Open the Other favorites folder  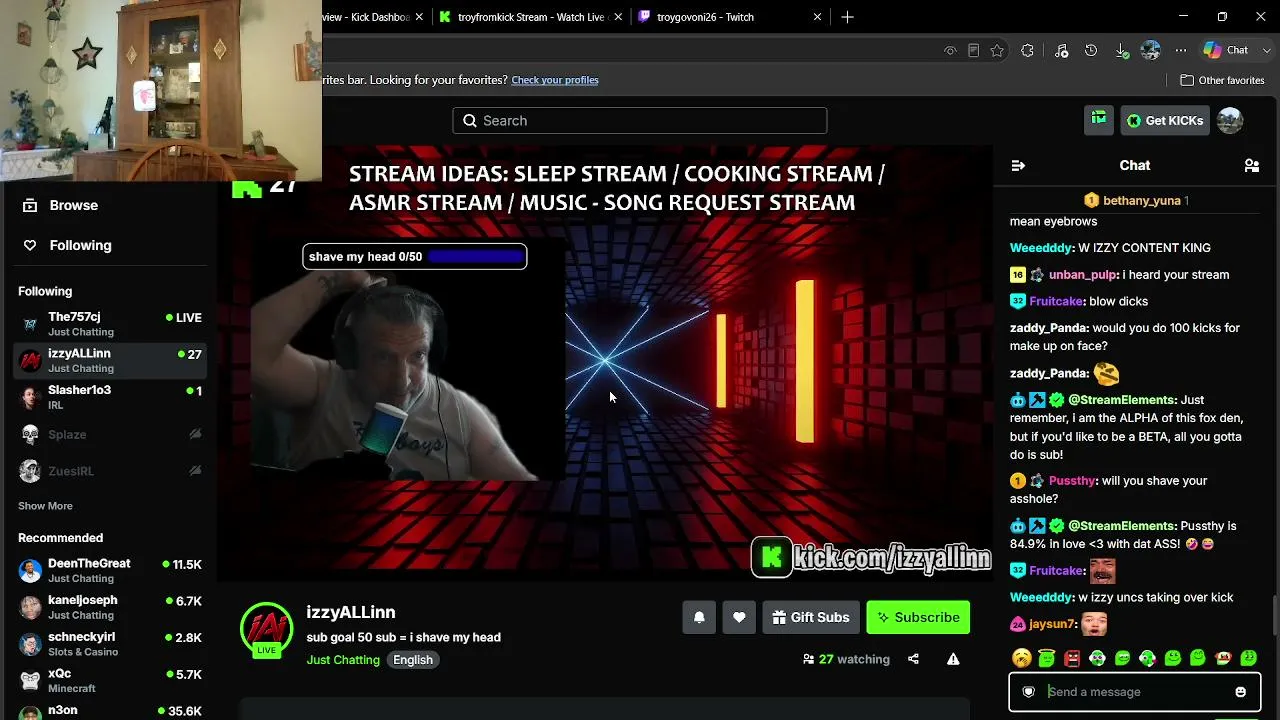[x=1222, y=80]
